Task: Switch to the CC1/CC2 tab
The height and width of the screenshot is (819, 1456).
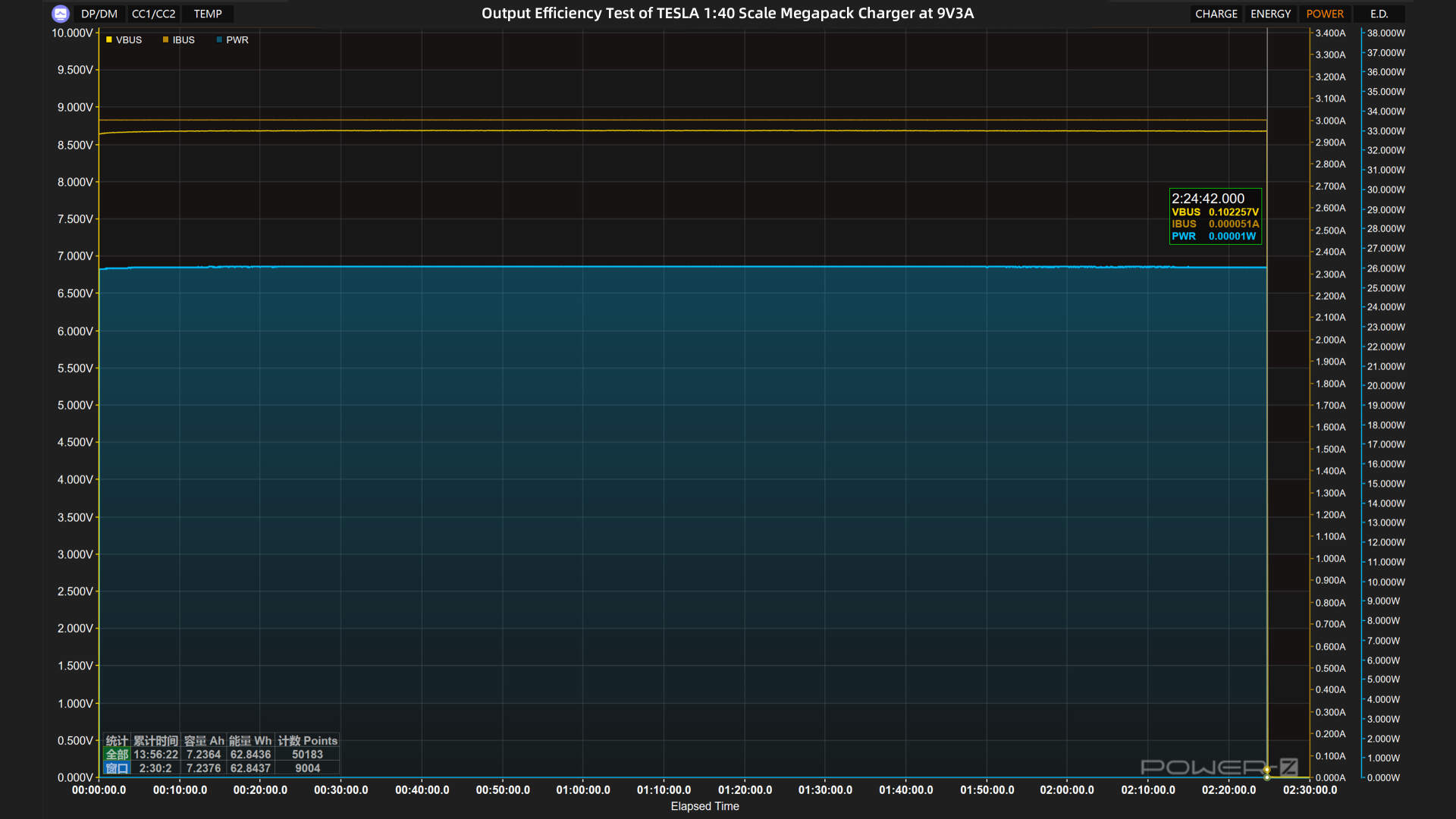Action: click(x=153, y=14)
